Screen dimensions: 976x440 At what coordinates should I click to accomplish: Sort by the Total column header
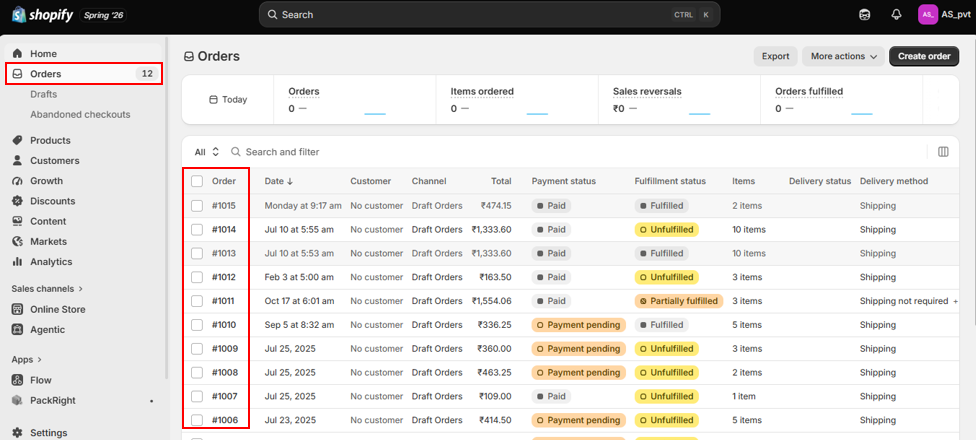point(501,181)
